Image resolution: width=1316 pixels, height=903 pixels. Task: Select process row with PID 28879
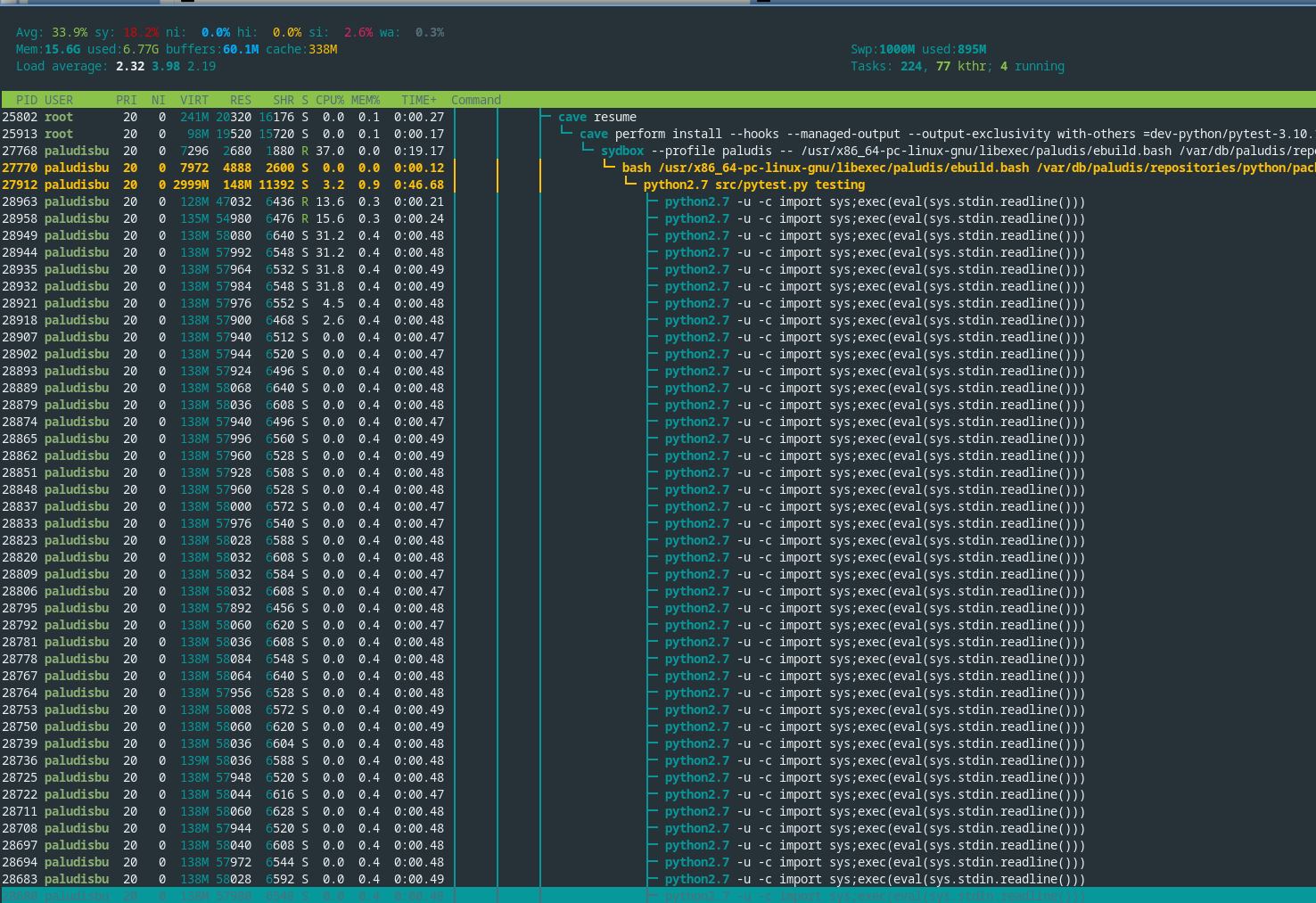pyautogui.click(x=658, y=405)
